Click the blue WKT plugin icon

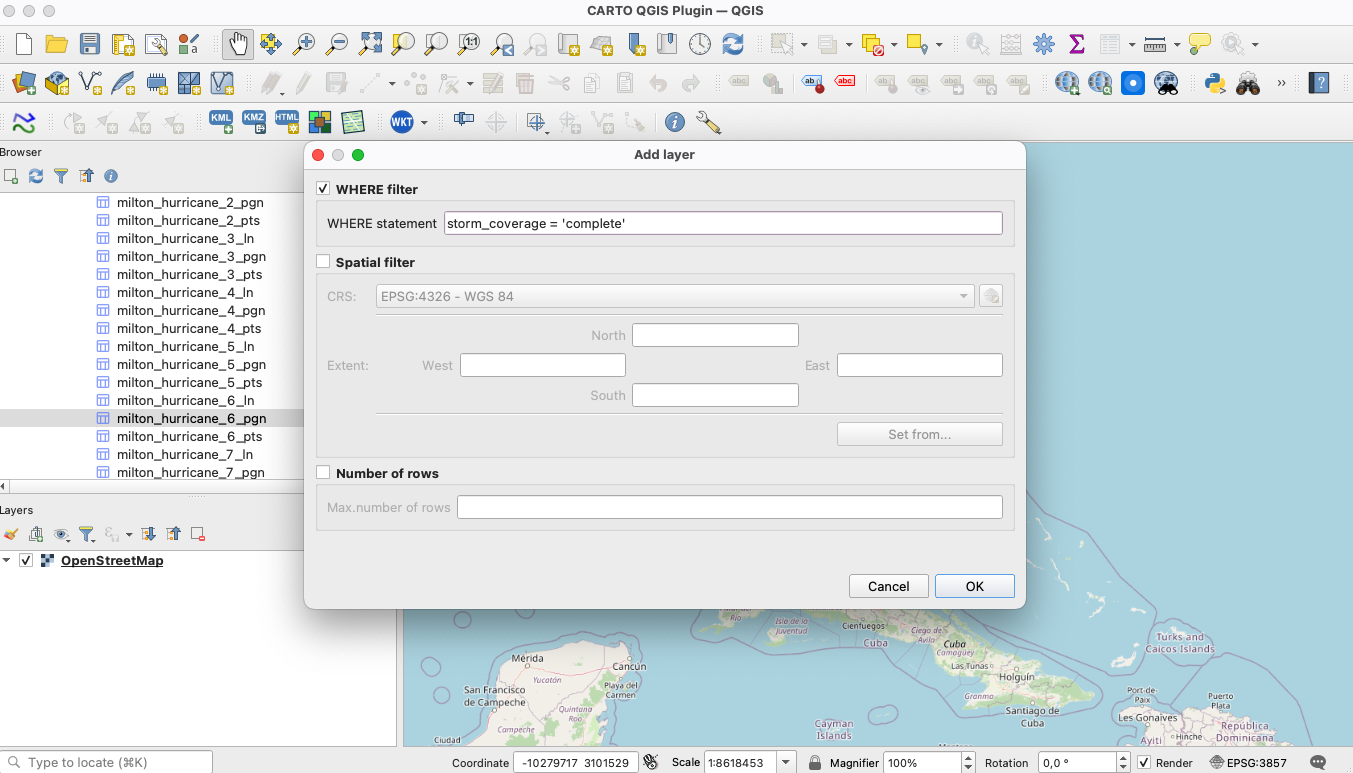coord(401,122)
